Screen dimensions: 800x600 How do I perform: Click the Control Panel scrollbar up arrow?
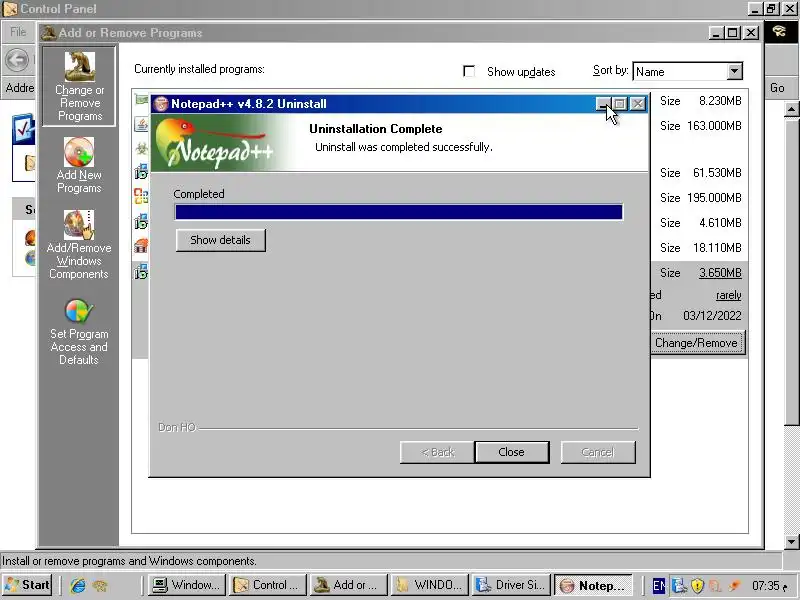(791, 109)
